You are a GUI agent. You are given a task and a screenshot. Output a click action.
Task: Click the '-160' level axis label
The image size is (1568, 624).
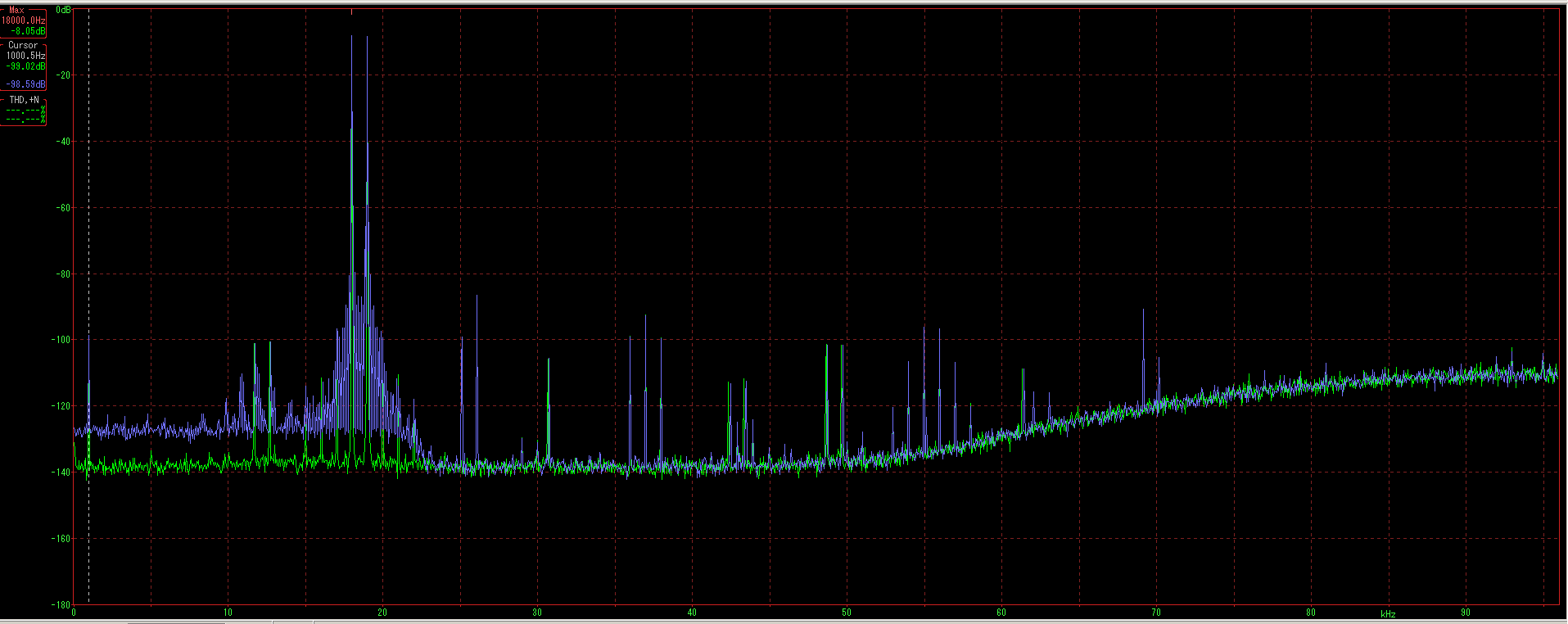click(61, 539)
